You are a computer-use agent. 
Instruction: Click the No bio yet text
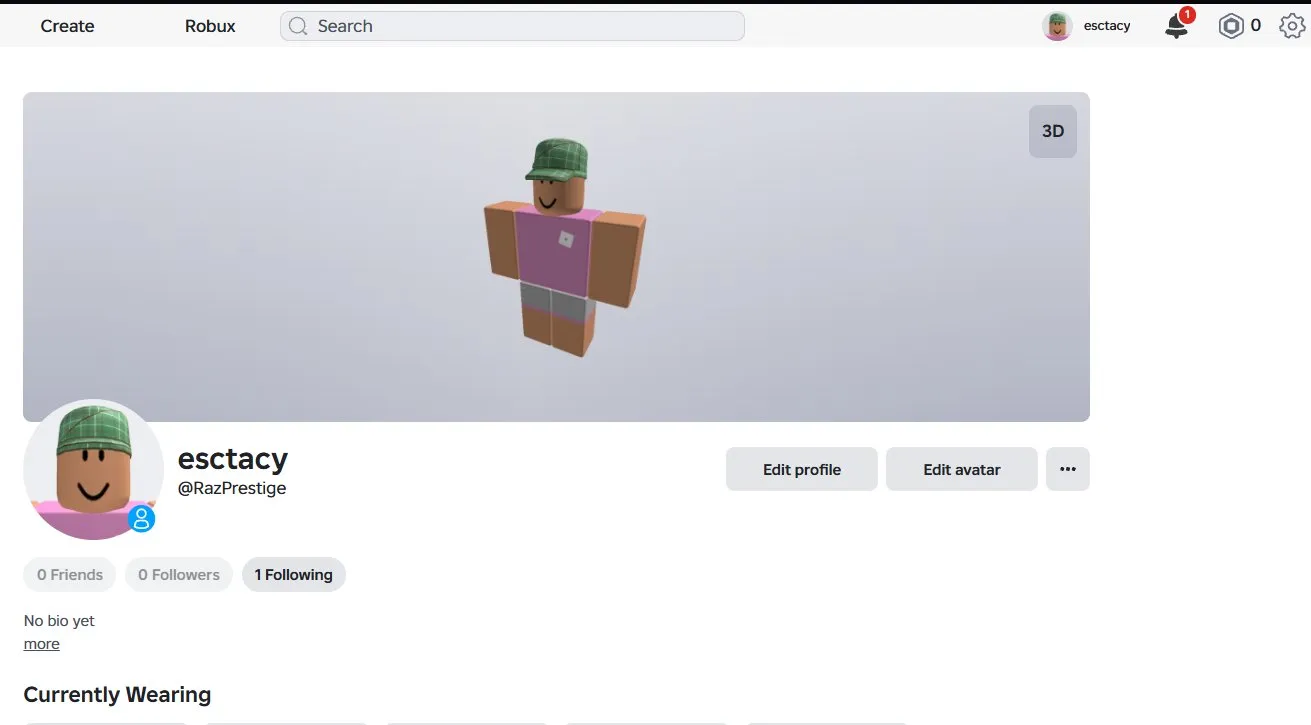pyautogui.click(x=59, y=621)
